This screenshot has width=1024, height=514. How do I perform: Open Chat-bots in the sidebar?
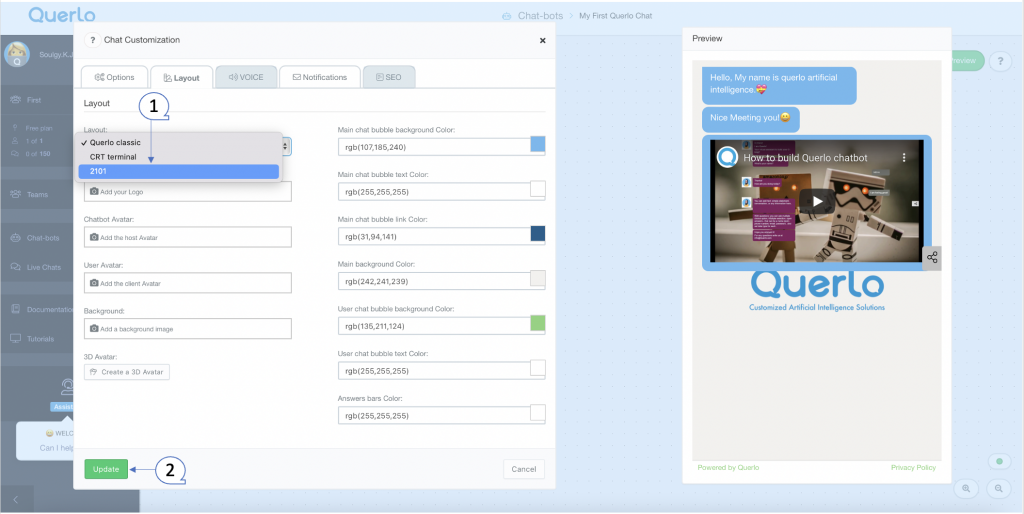pyautogui.click(x=43, y=238)
